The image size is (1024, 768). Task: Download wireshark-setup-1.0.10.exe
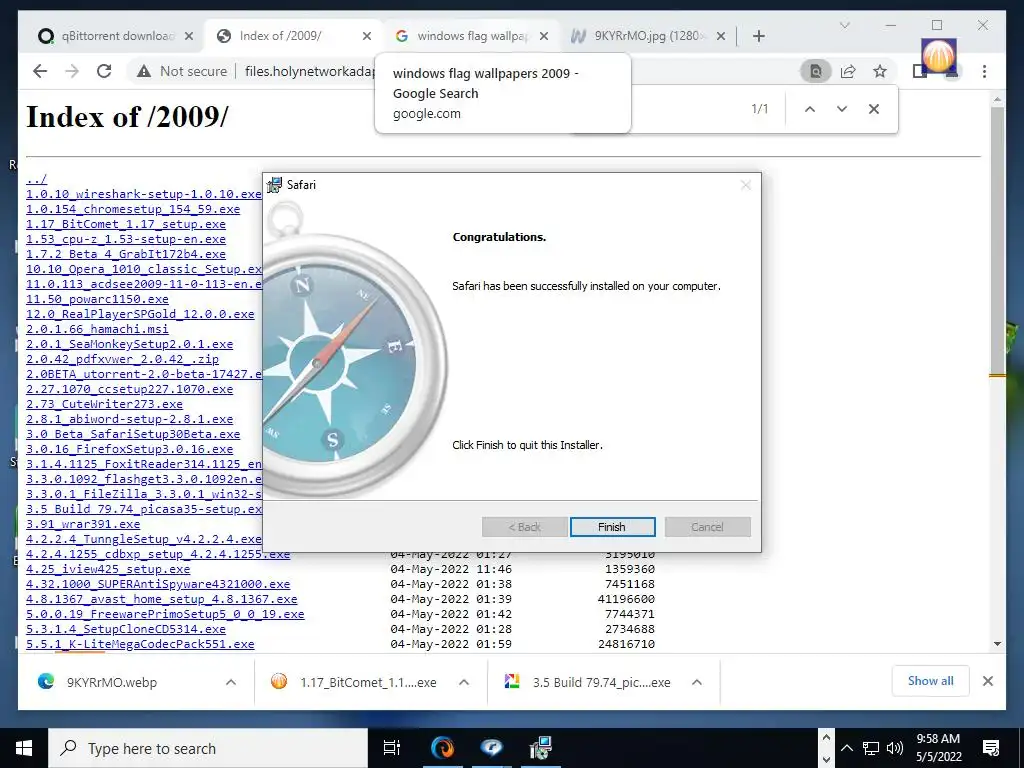(144, 194)
